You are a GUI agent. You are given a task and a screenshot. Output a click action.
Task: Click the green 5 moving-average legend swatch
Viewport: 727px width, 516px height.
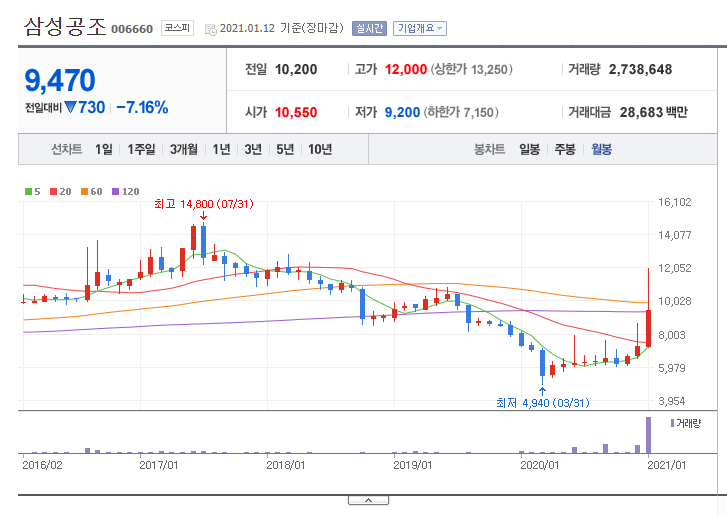tap(28, 191)
